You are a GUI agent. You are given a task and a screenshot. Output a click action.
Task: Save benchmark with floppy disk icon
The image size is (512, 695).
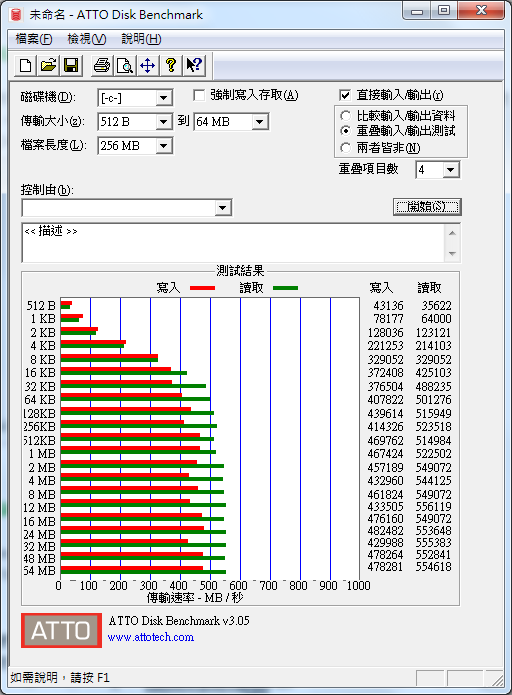71,66
